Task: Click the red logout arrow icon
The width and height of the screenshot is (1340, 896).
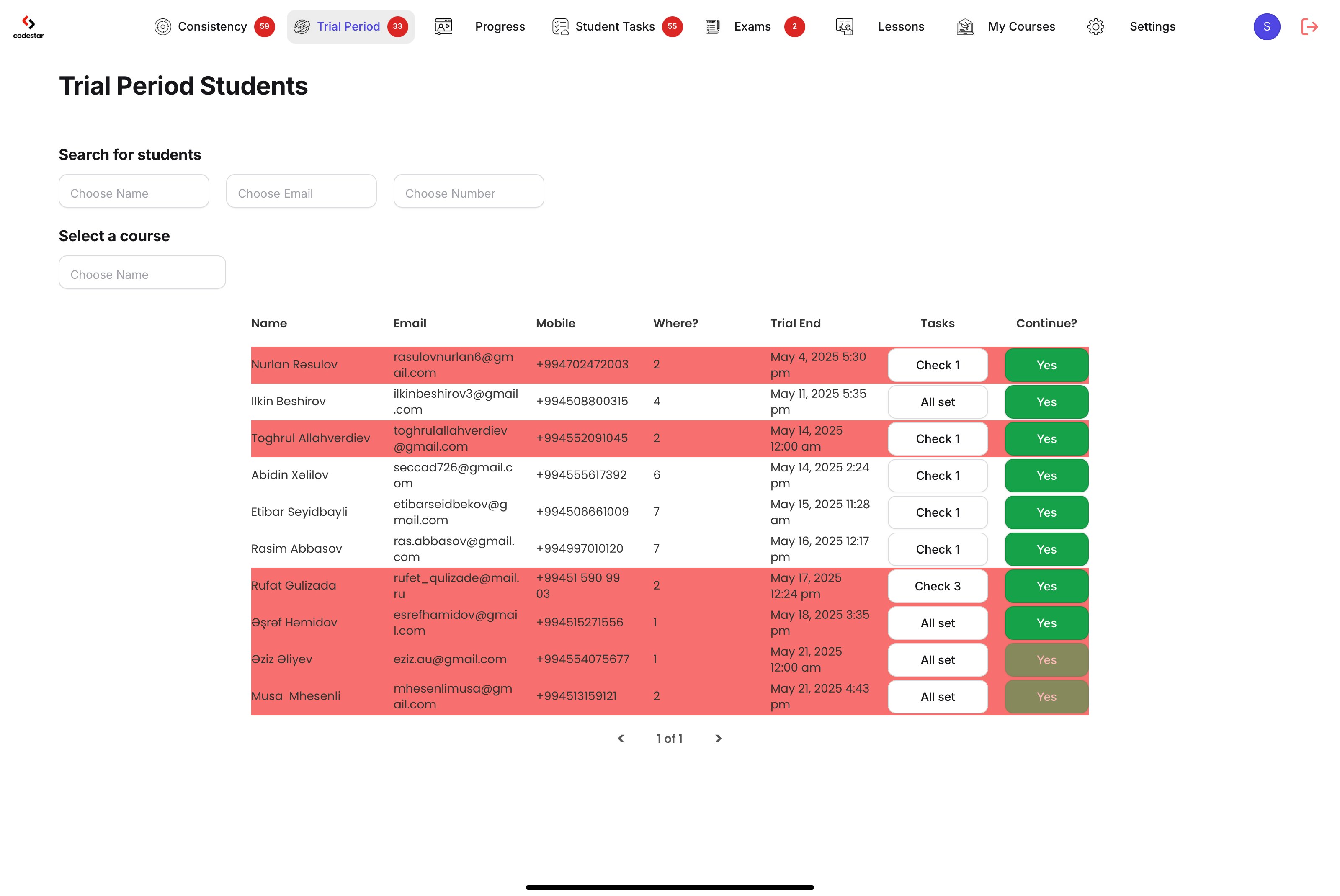Action: [1309, 27]
